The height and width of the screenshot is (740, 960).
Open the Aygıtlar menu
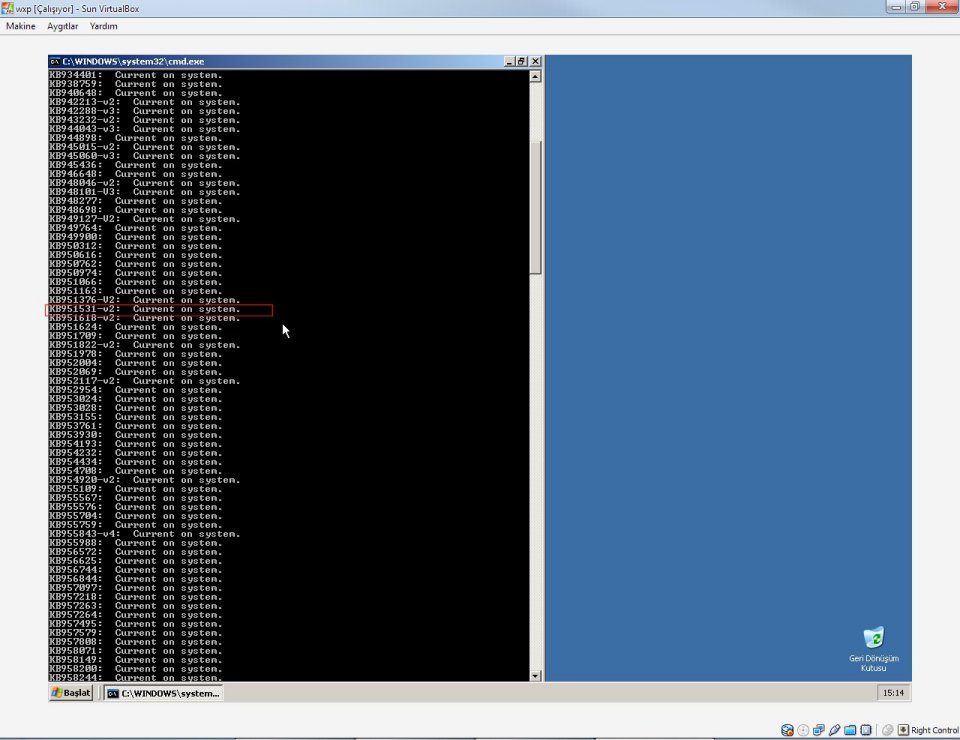click(x=62, y=26)
